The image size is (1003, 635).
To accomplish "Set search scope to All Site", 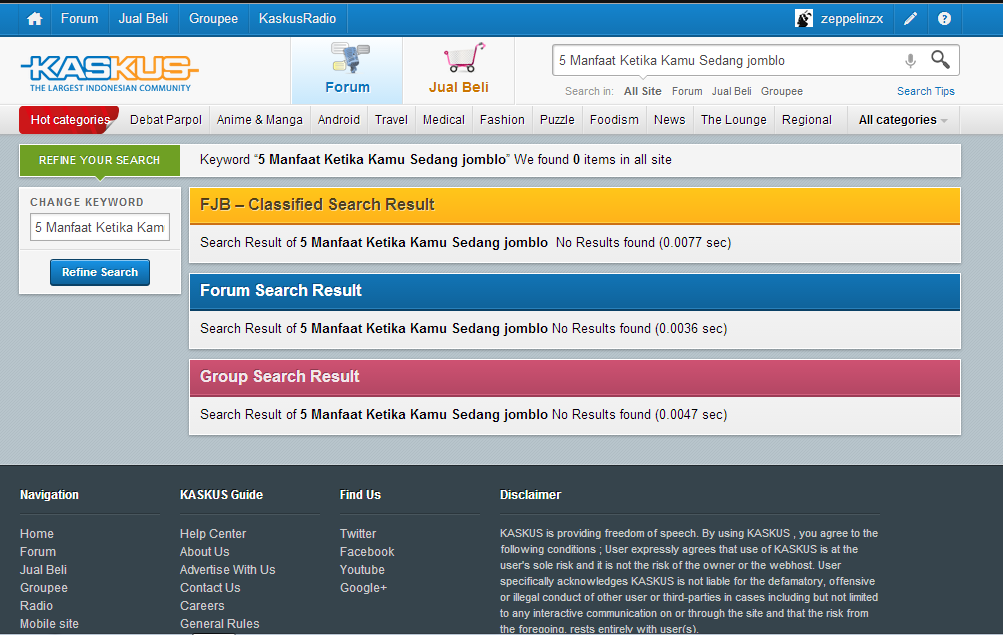I will click(x=643, y=91).
